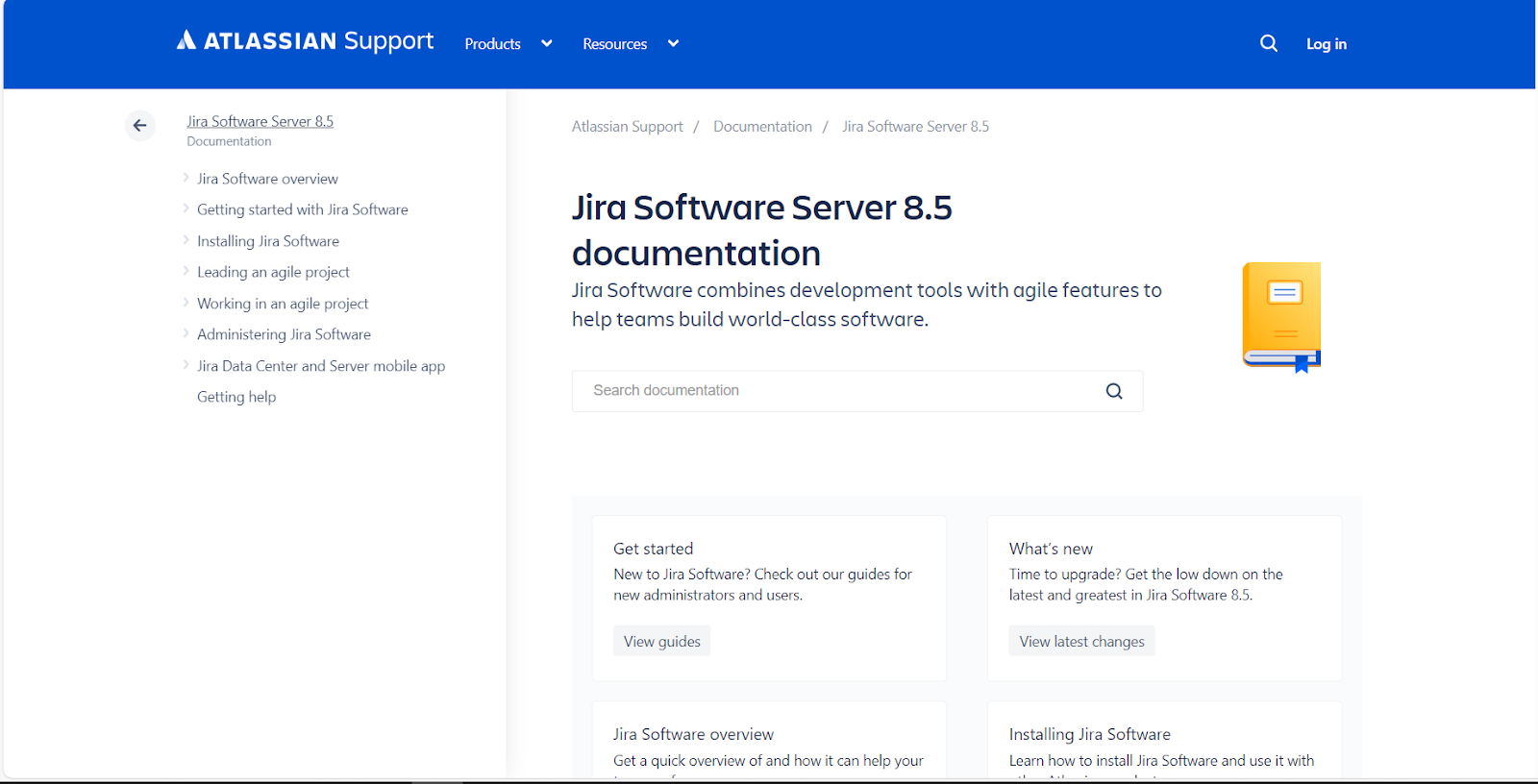Click Atlassian Support breadcrumb
This screenshot has width=1538, height=784.
pos(628,127)
